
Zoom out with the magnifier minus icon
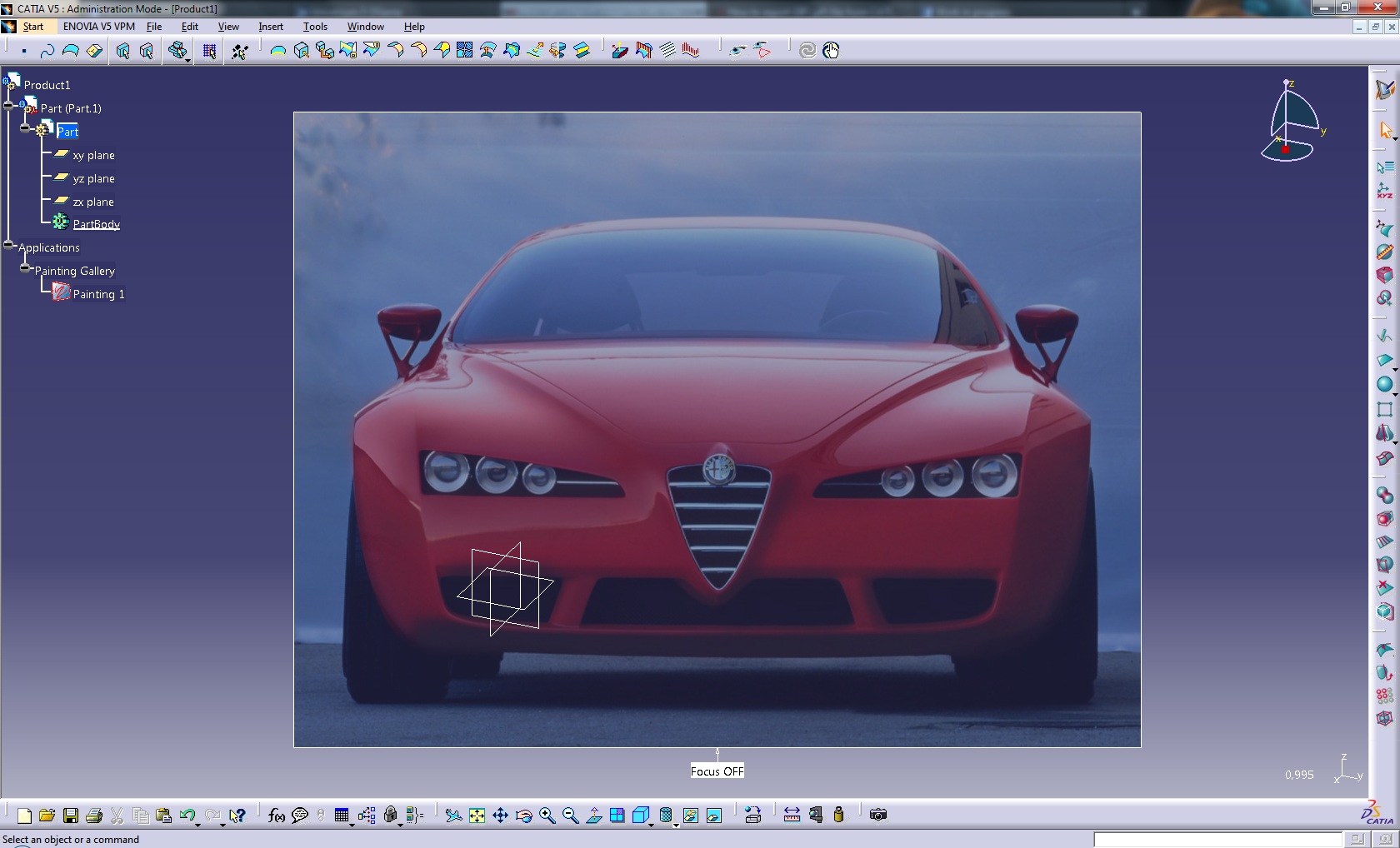570,816
